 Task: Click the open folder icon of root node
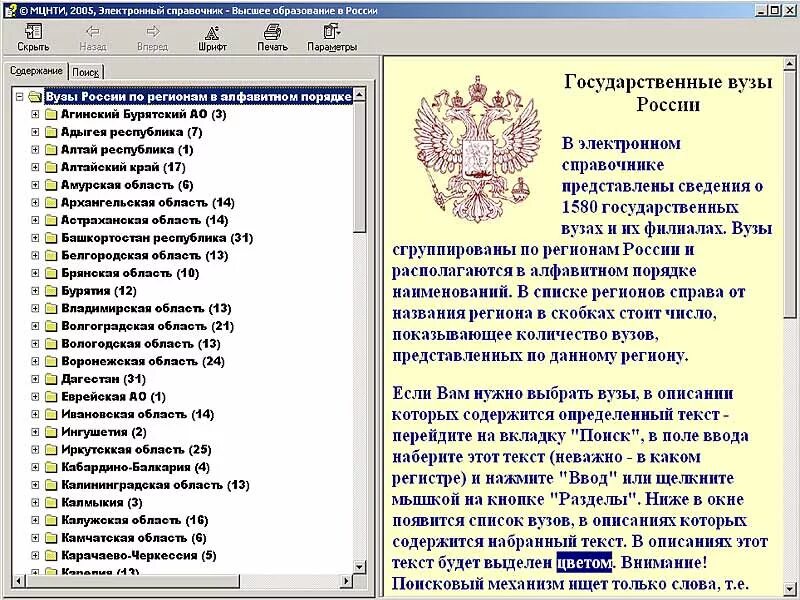point(35,96)
